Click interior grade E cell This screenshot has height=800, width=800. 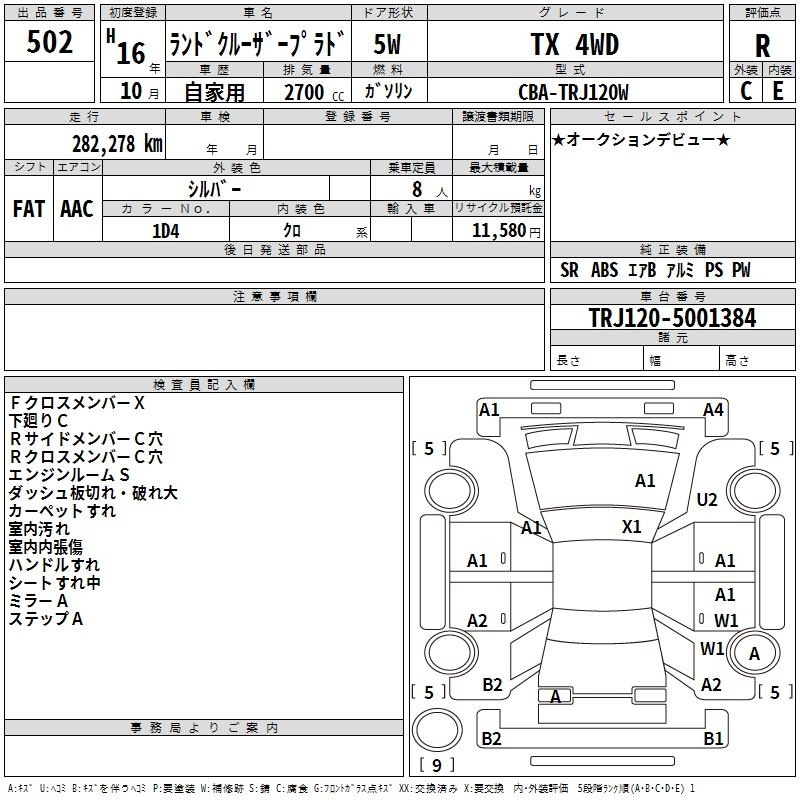[778, 90]
